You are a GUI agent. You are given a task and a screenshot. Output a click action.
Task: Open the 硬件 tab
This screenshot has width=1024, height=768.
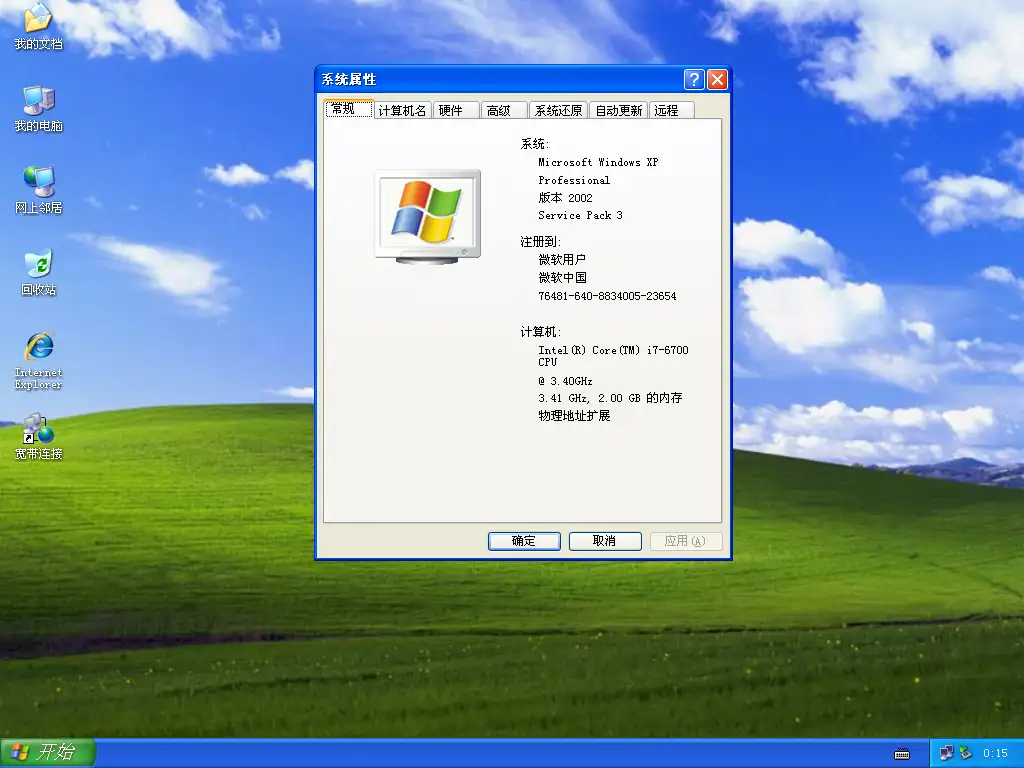456,110
